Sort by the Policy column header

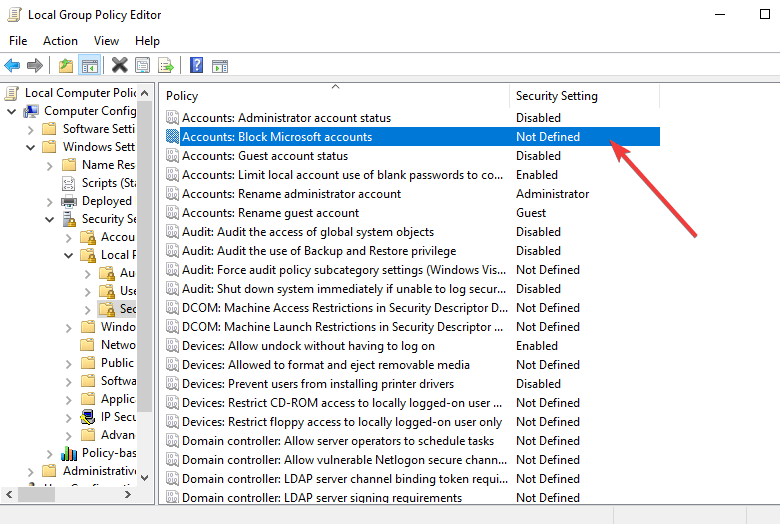click(335, 96)
